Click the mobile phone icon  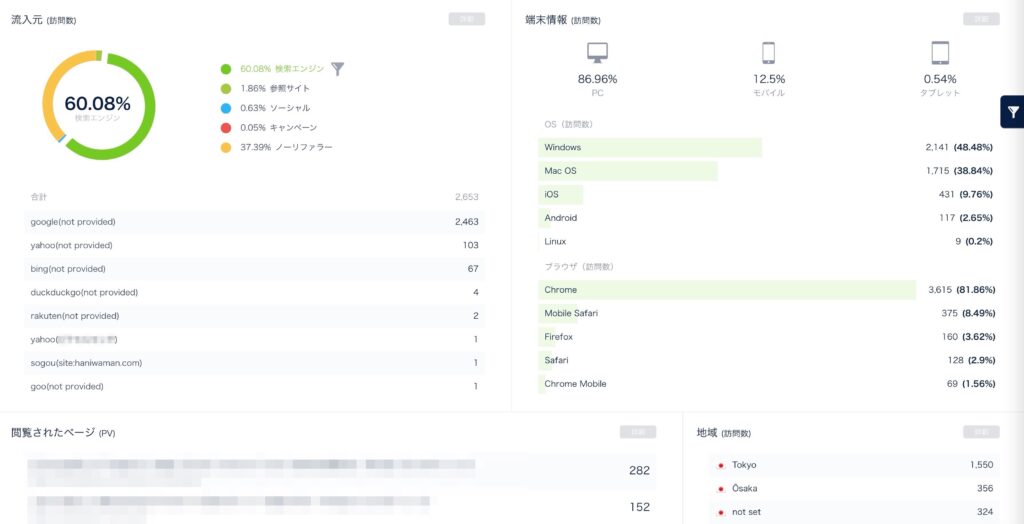coord(768,53)
